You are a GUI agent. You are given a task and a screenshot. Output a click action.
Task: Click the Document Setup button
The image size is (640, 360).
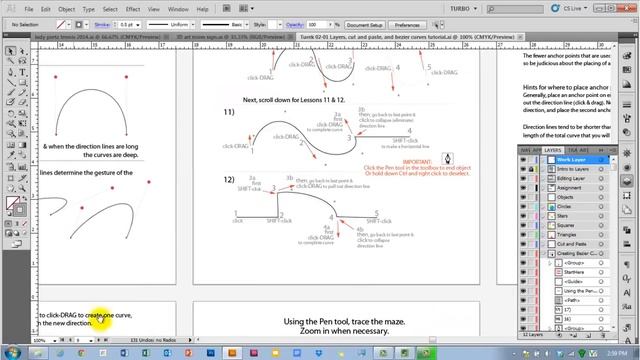tap(364, 25)
